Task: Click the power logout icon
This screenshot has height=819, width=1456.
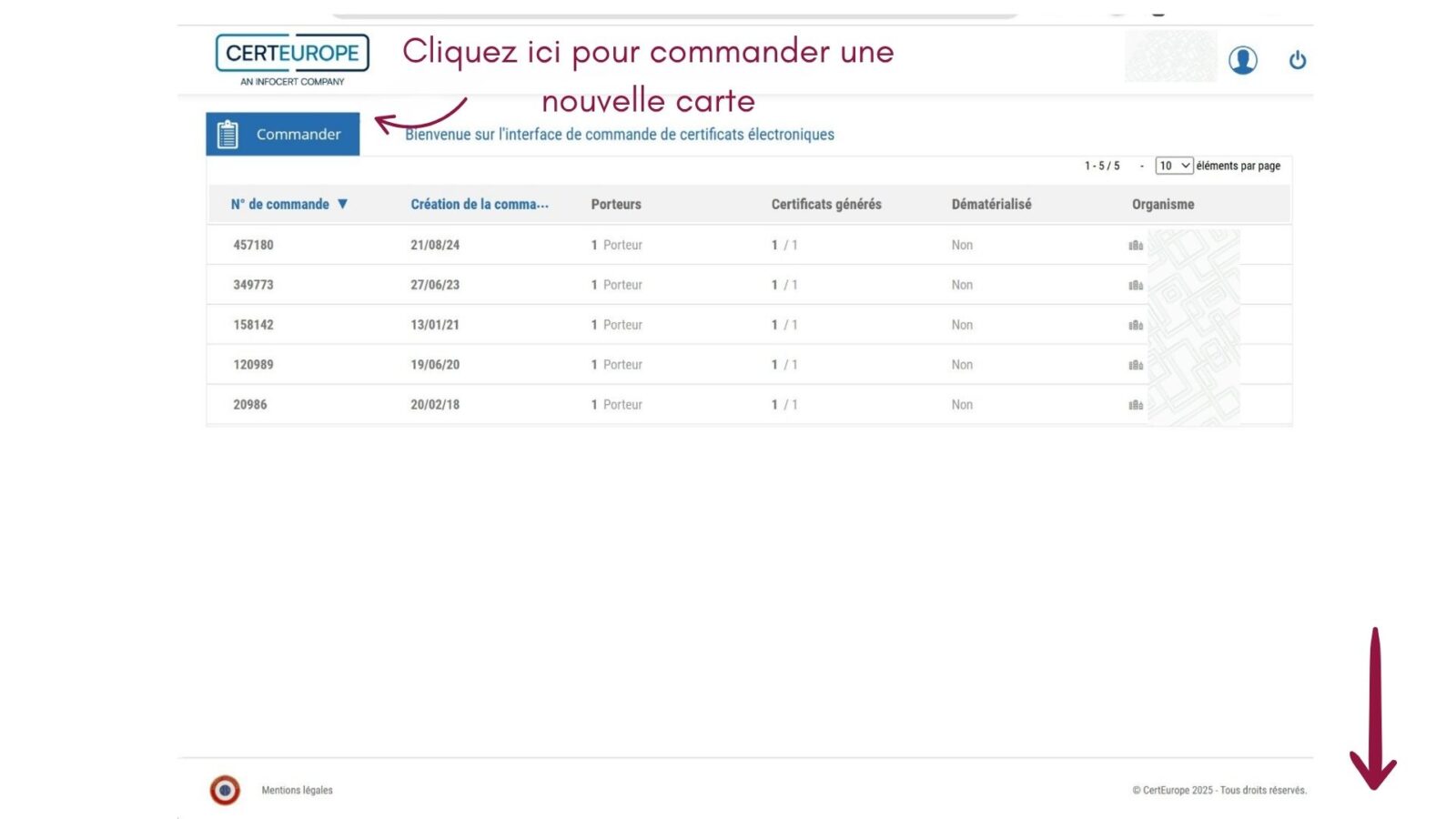Action: 1297,60
